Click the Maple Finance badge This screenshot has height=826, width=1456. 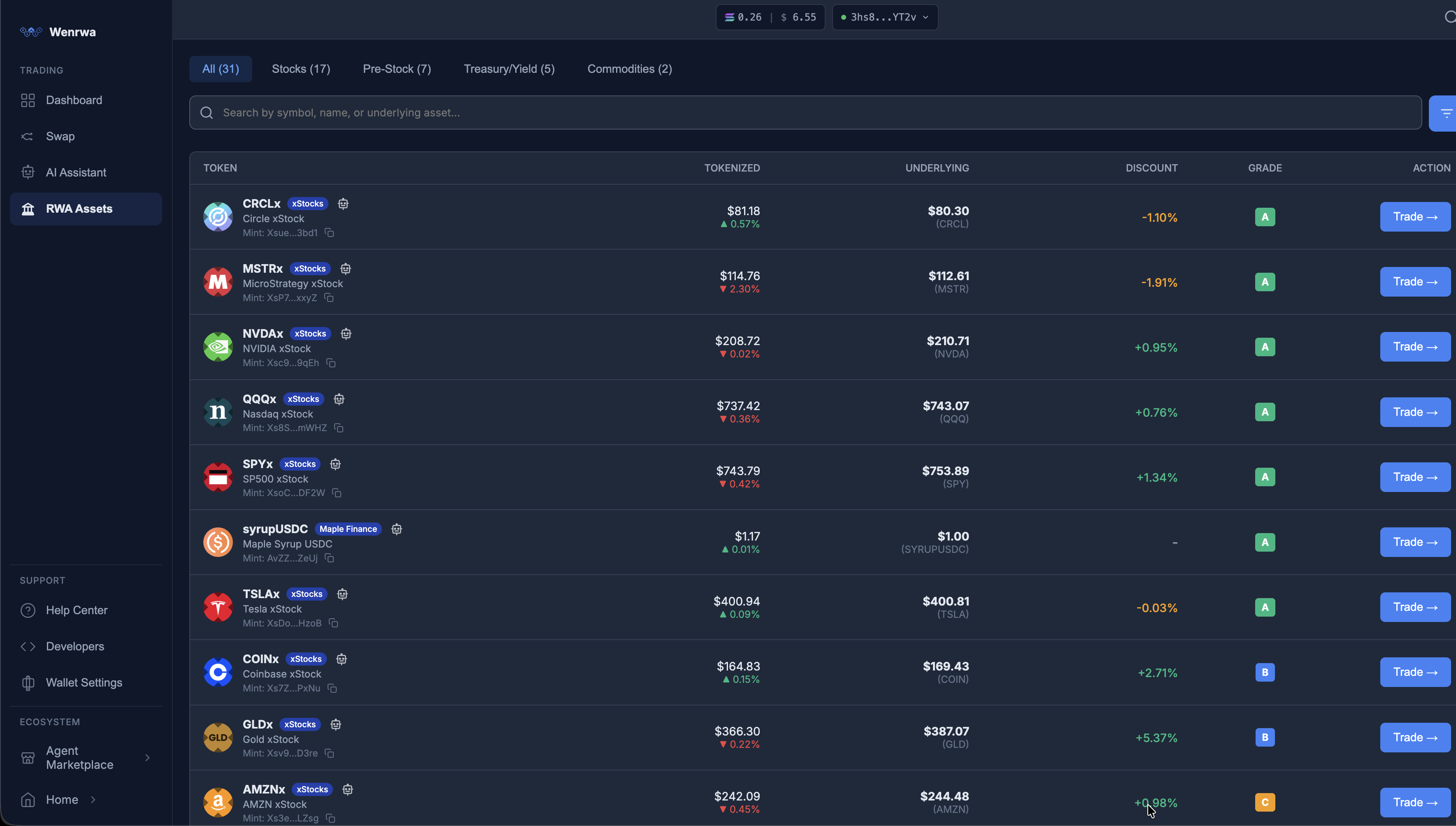point(348,529)
